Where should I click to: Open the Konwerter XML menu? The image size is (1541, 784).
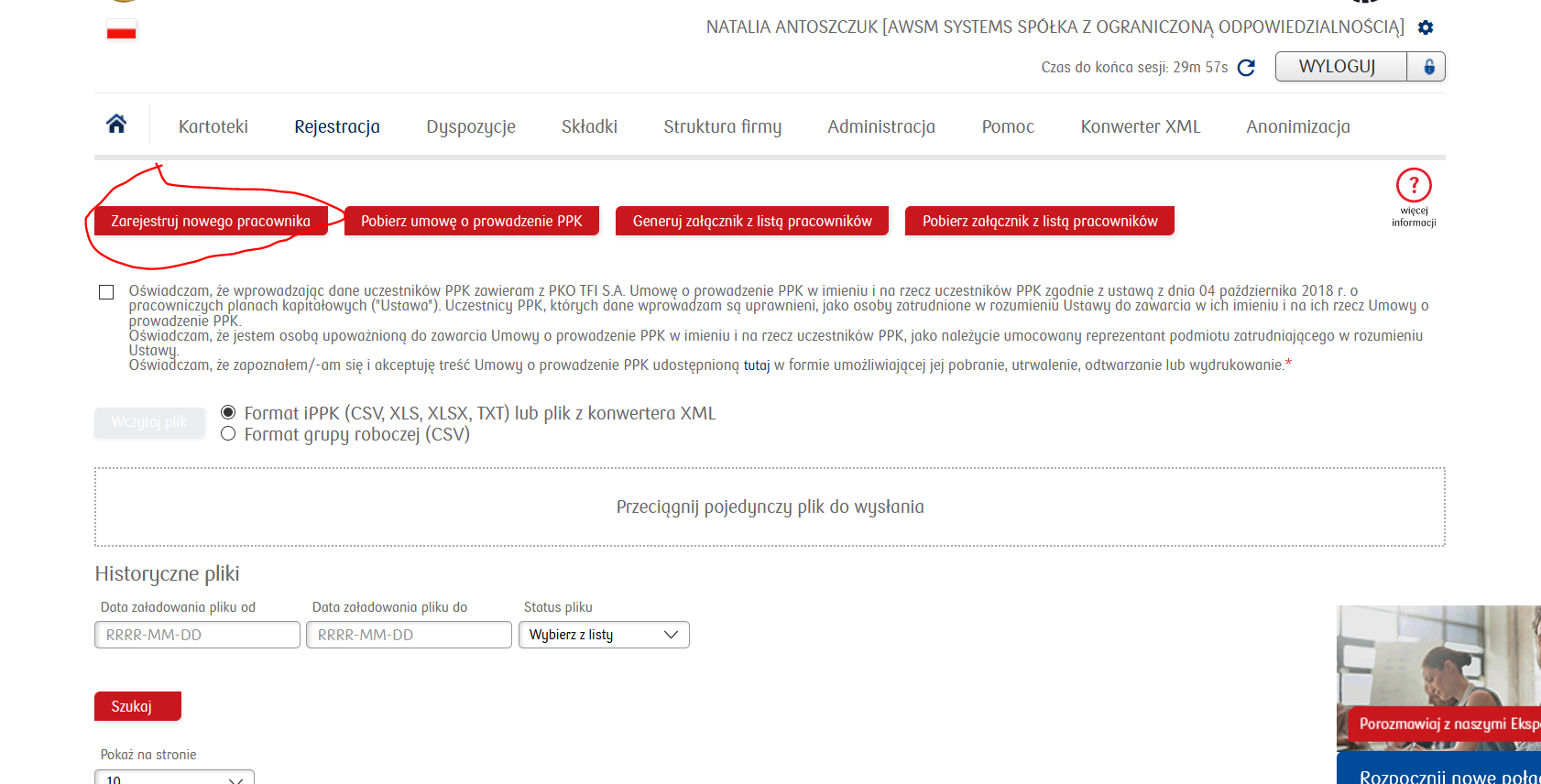1141,126
